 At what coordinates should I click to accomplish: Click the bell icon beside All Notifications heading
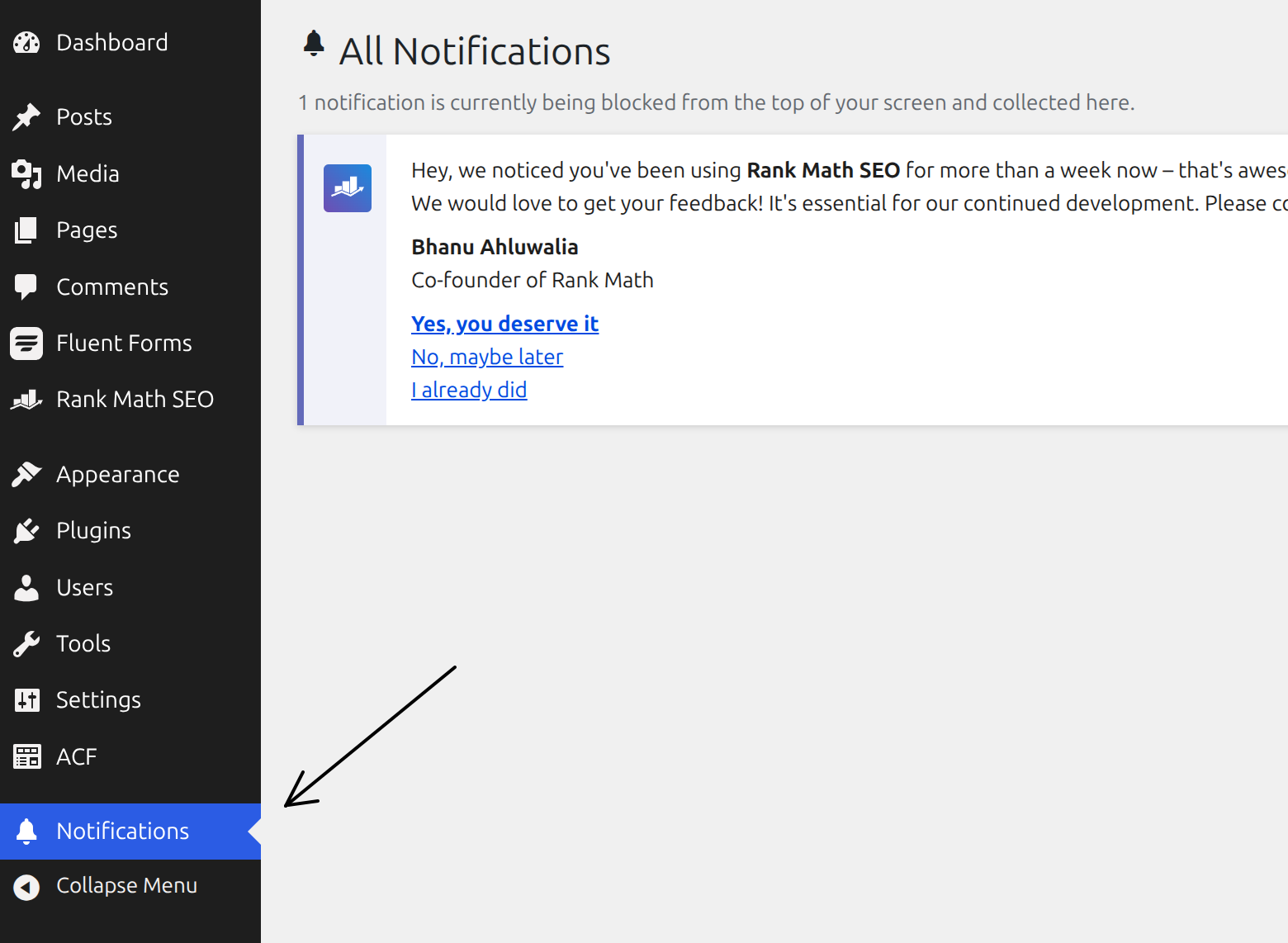coord(314,43)
